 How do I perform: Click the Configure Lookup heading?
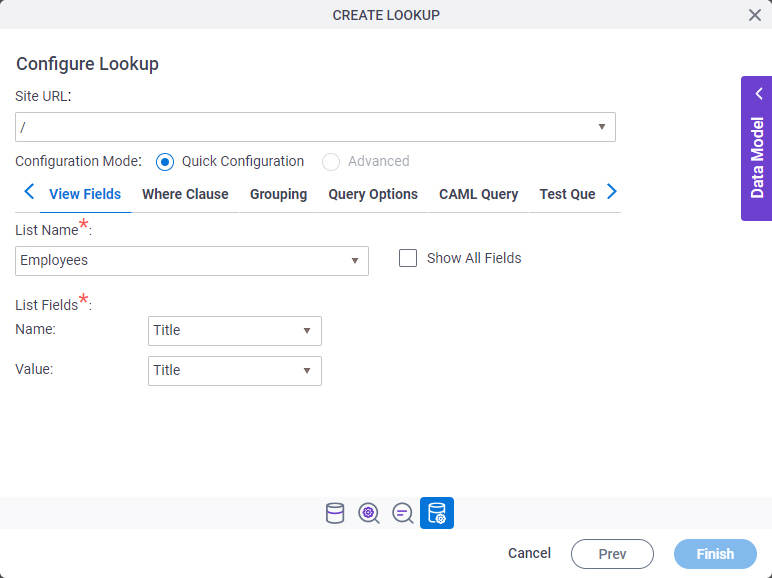coord(87,64)
